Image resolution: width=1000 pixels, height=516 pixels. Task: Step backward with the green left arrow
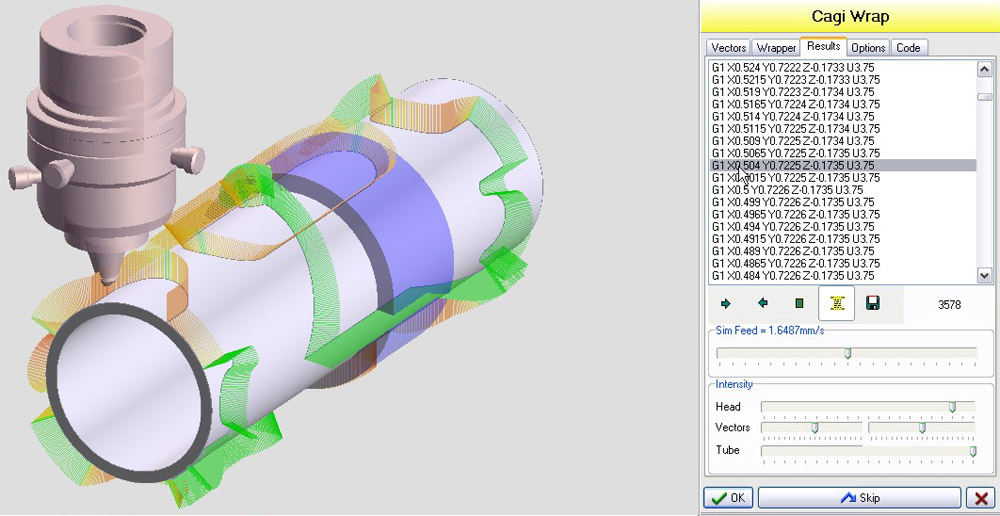tap(762, 304)
